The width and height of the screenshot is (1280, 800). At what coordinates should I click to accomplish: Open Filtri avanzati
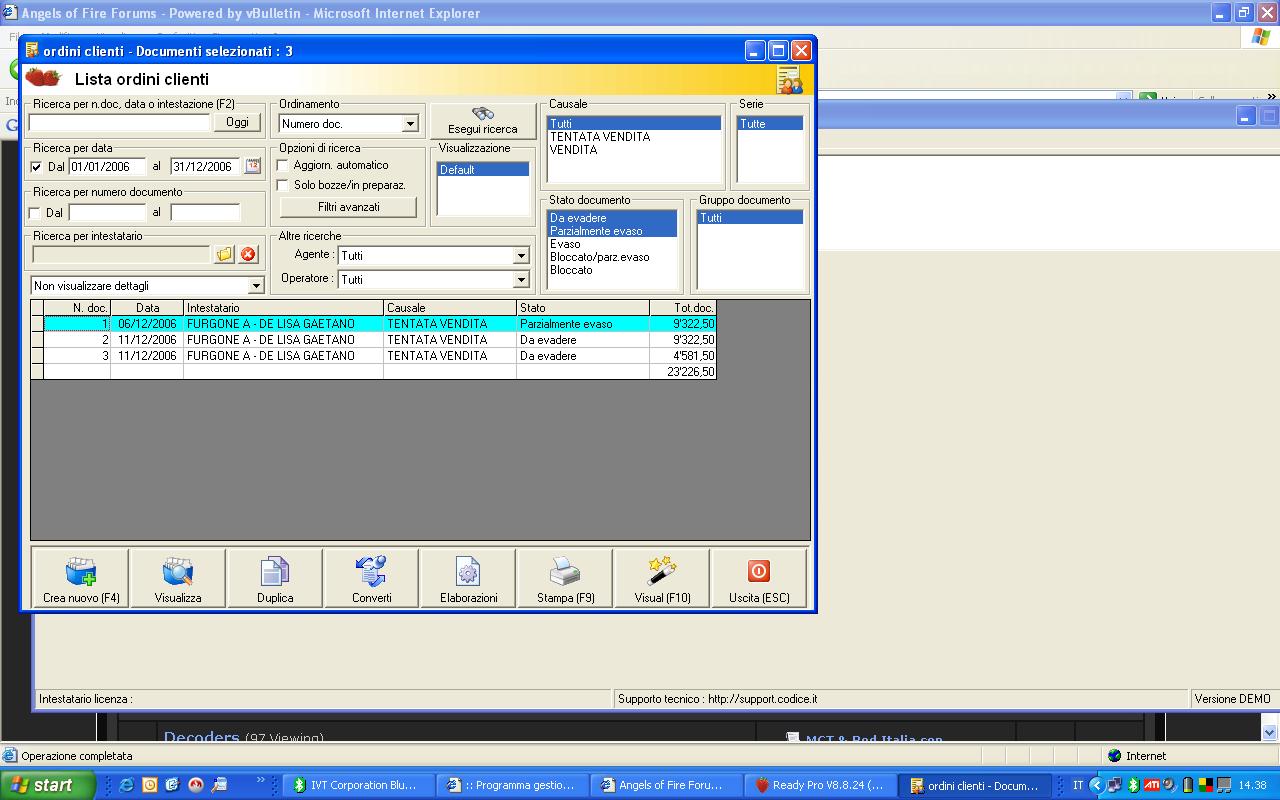pyautogui.click(x=349, y=207)
